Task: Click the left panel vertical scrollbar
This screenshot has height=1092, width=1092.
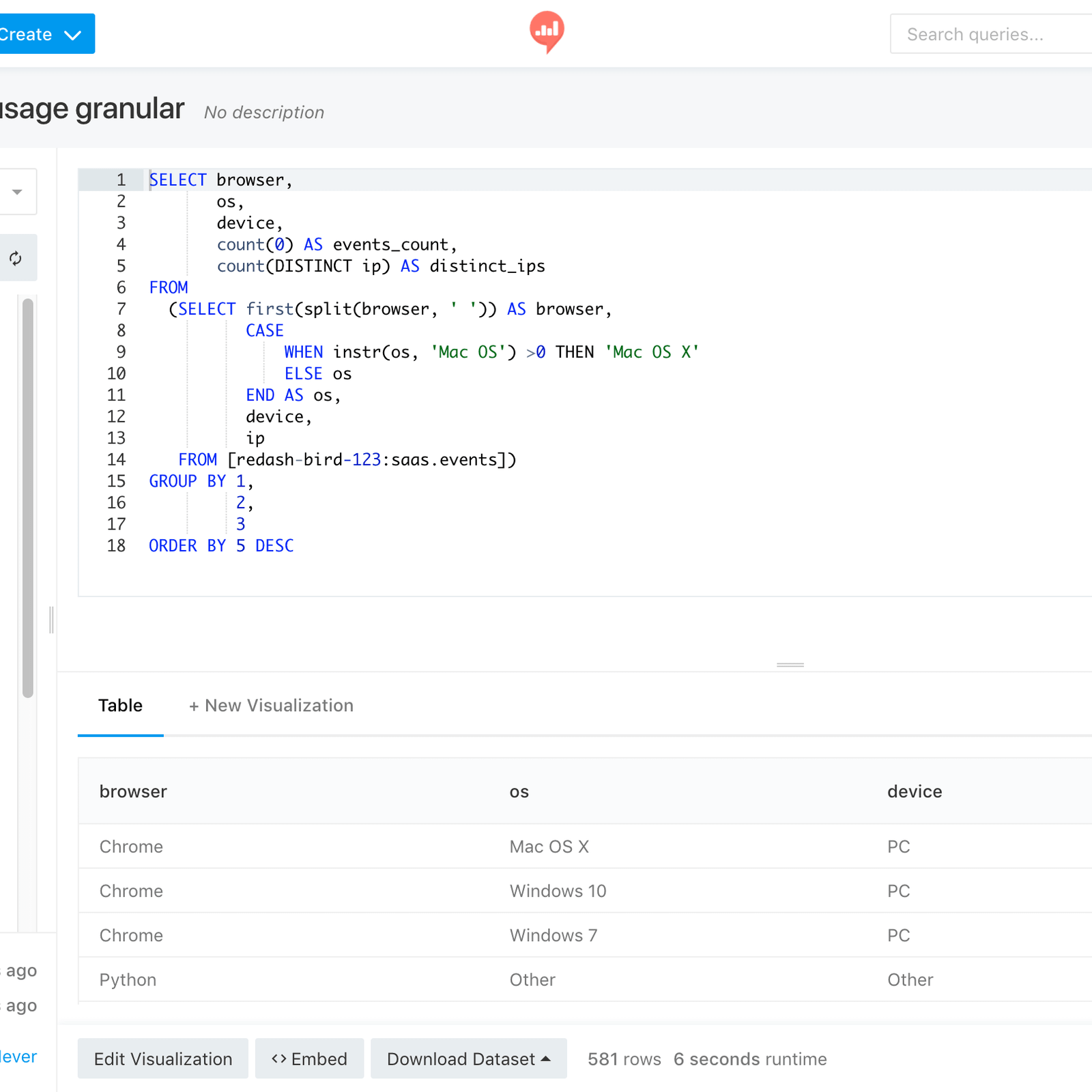Action: (x=28, y=498)
